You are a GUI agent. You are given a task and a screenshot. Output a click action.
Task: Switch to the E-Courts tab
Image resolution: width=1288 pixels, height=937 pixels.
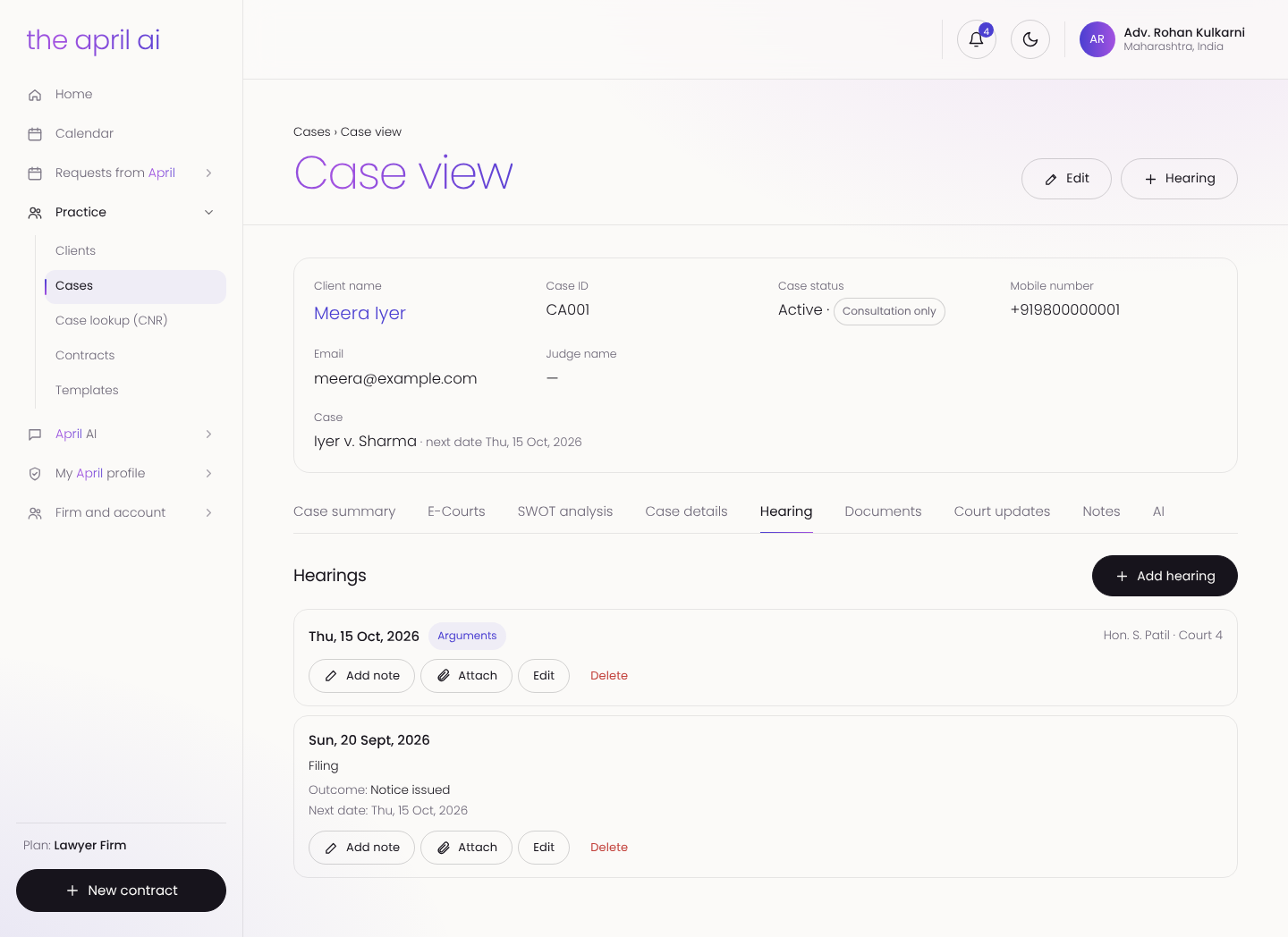(456, 511)
